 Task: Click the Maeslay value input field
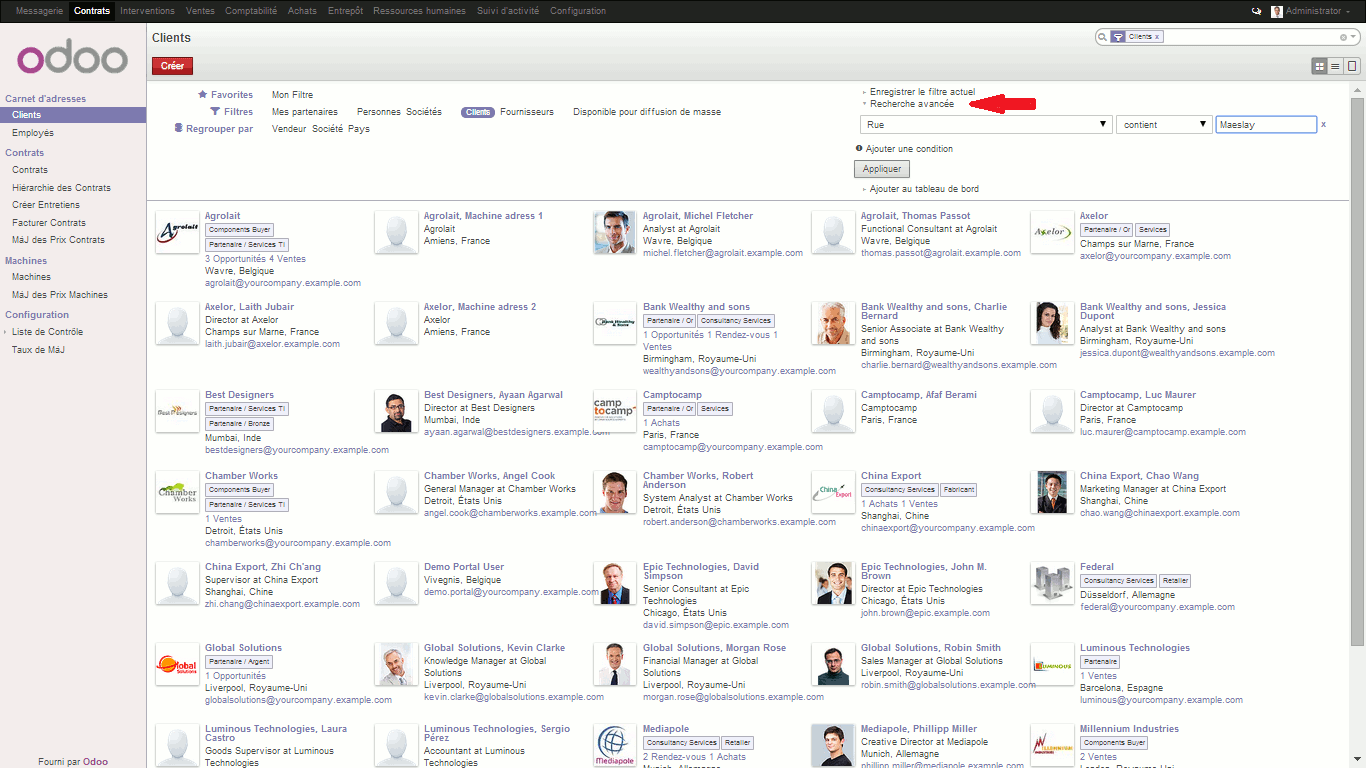tap(1266, 125)
